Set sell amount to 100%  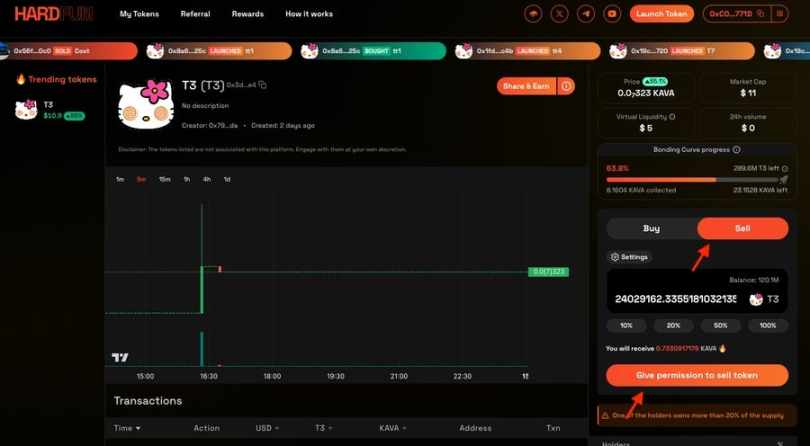click(x=768, y=326)
